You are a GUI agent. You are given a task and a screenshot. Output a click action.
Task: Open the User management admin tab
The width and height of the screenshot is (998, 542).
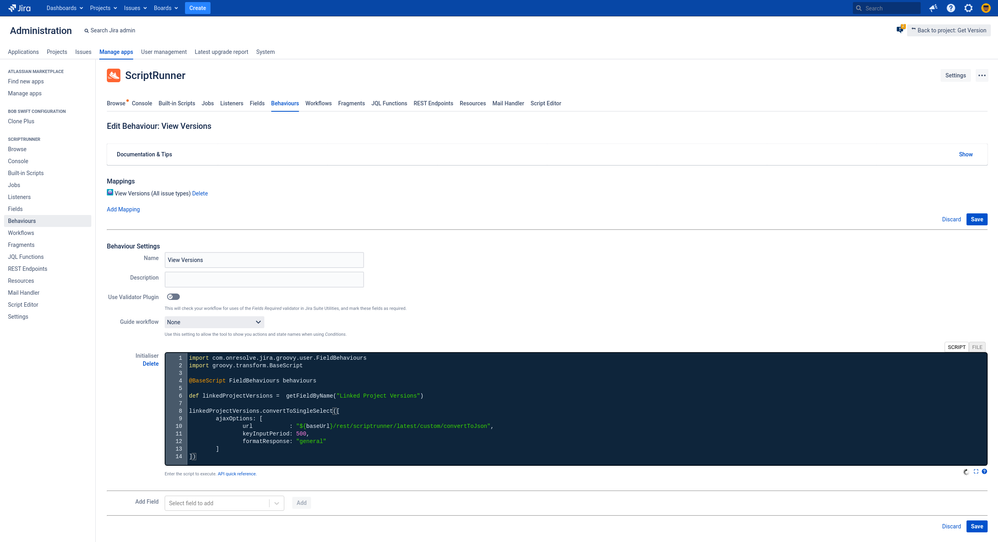[164, 52]
